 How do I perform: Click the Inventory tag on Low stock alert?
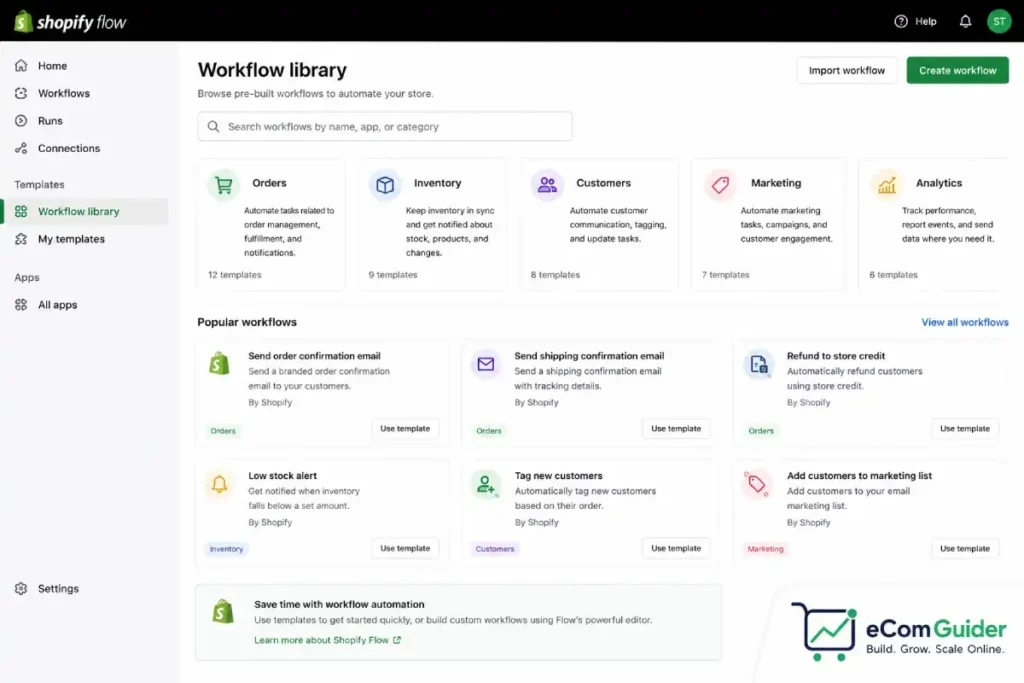pos(226,548)
